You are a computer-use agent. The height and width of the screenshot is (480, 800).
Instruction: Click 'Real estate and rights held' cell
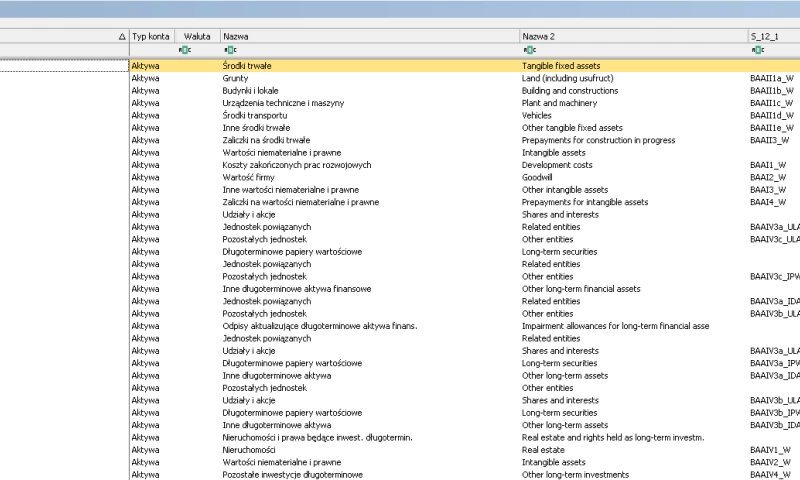613,438
